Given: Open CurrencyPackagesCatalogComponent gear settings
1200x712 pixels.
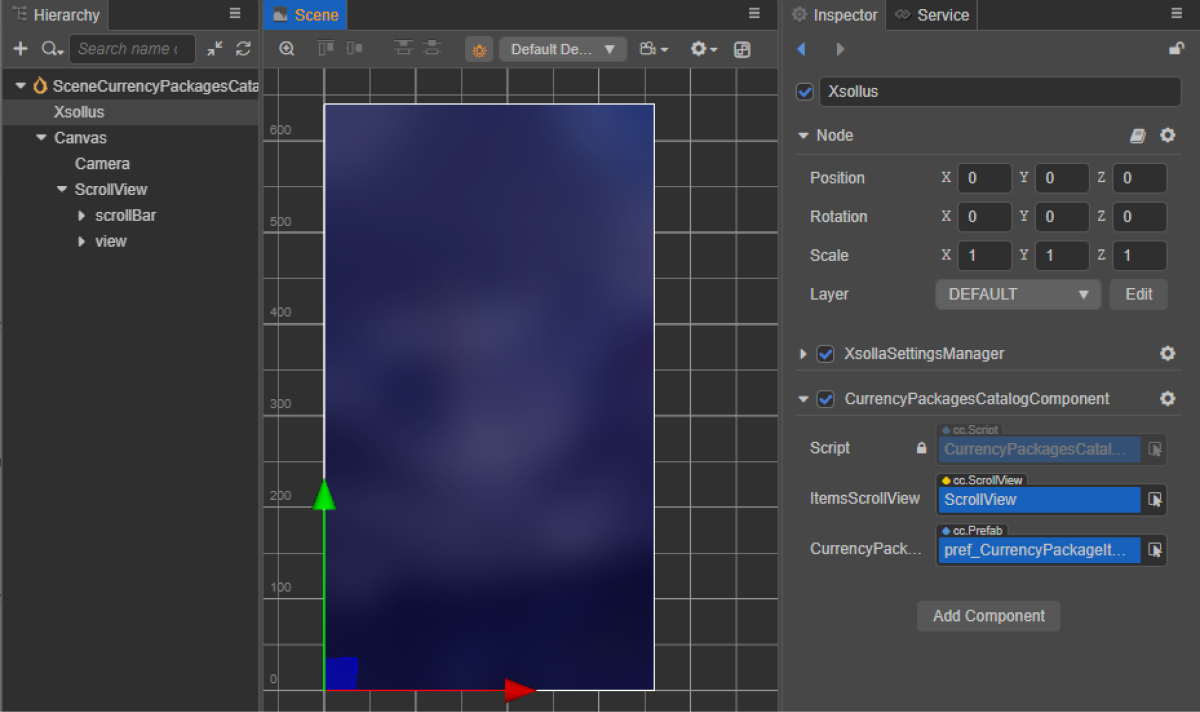Looking at the screenshot, I should pos(1167,399).
